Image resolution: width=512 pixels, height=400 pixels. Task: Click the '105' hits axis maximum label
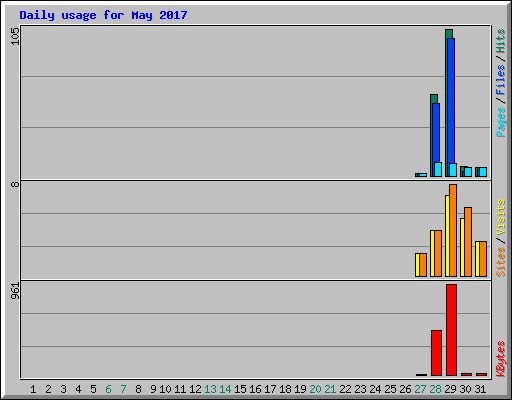[15, 36]
